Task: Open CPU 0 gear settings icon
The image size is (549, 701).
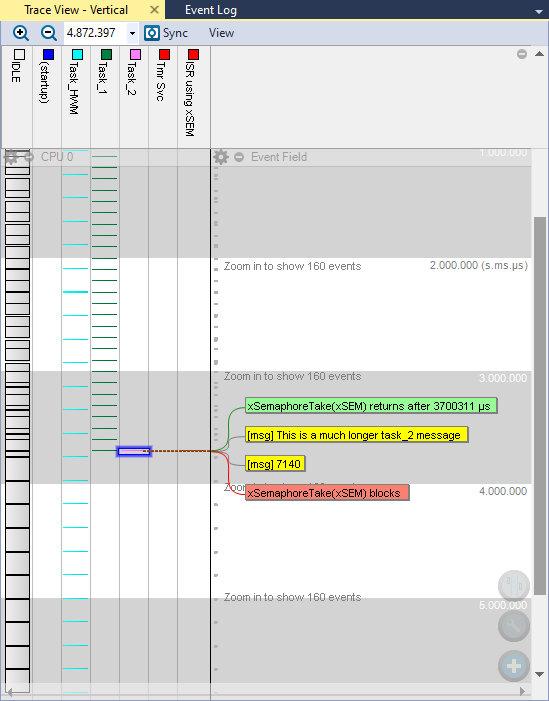Action: [11, 157]
